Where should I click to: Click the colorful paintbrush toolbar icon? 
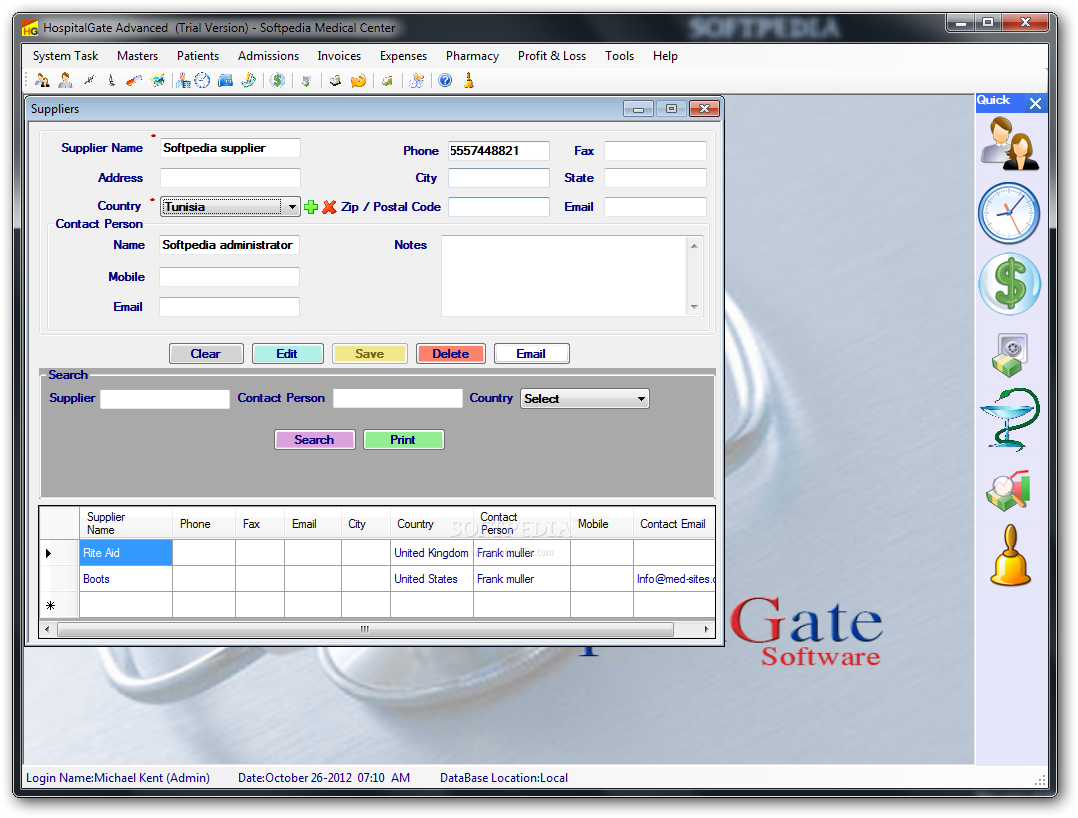(x=157, y=80)
